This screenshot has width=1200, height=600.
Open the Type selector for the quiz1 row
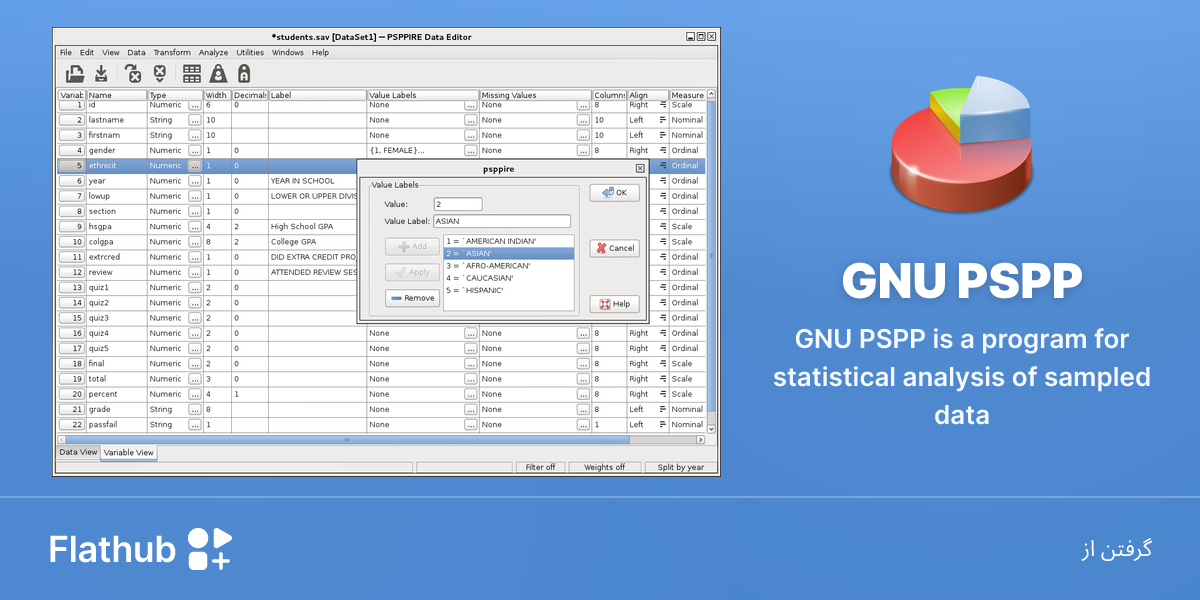point(195,288)
